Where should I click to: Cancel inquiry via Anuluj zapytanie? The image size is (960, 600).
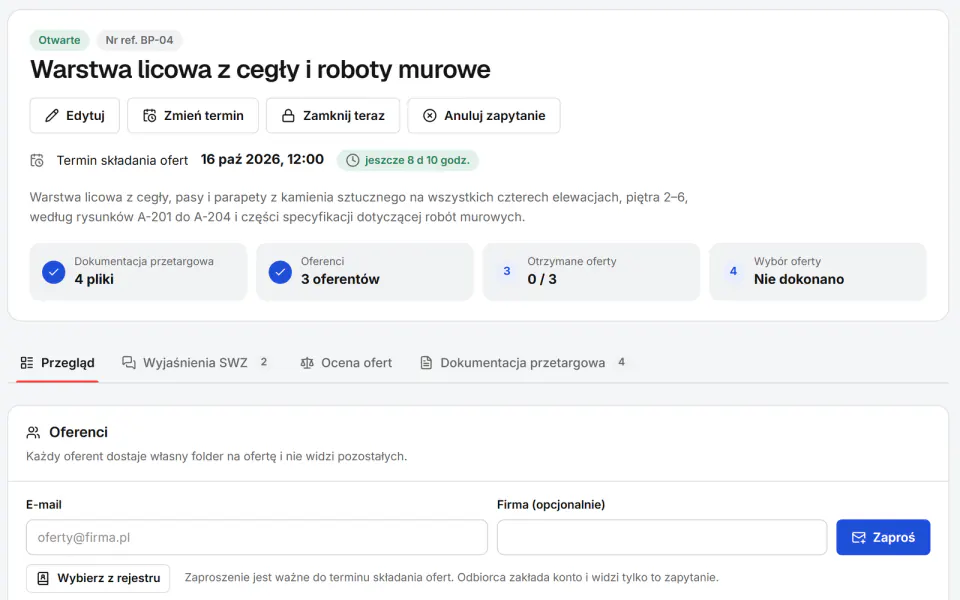tap(484, 116)
